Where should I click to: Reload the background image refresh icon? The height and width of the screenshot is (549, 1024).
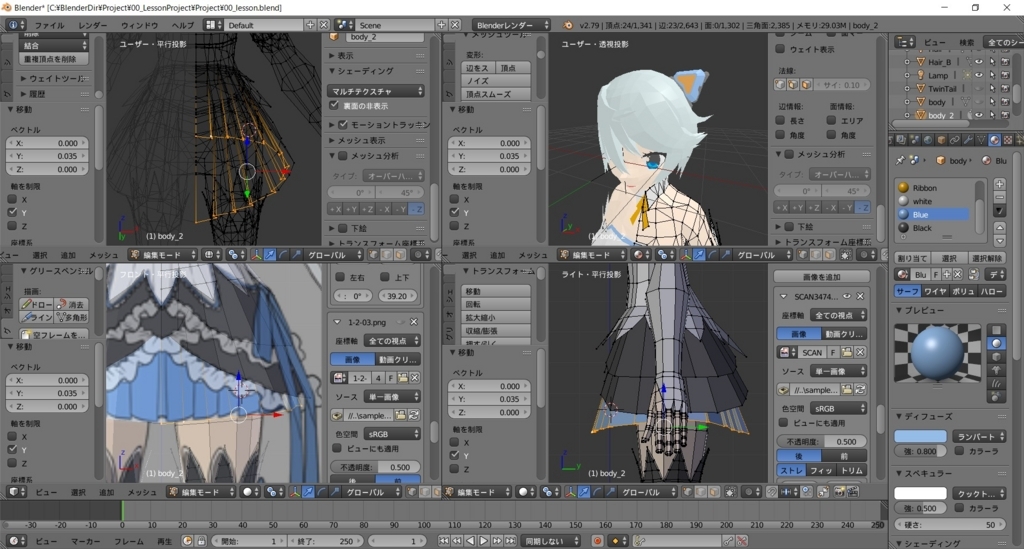[x=860, y=389]
